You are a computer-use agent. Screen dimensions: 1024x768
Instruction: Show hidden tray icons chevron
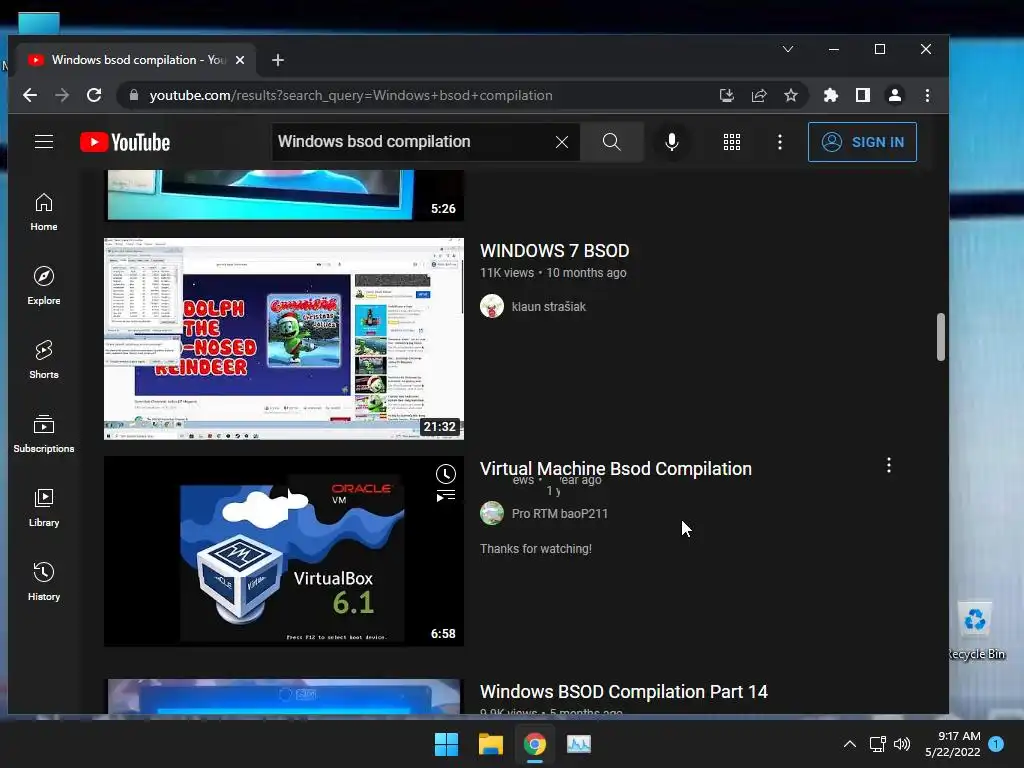tap(850, 744)
